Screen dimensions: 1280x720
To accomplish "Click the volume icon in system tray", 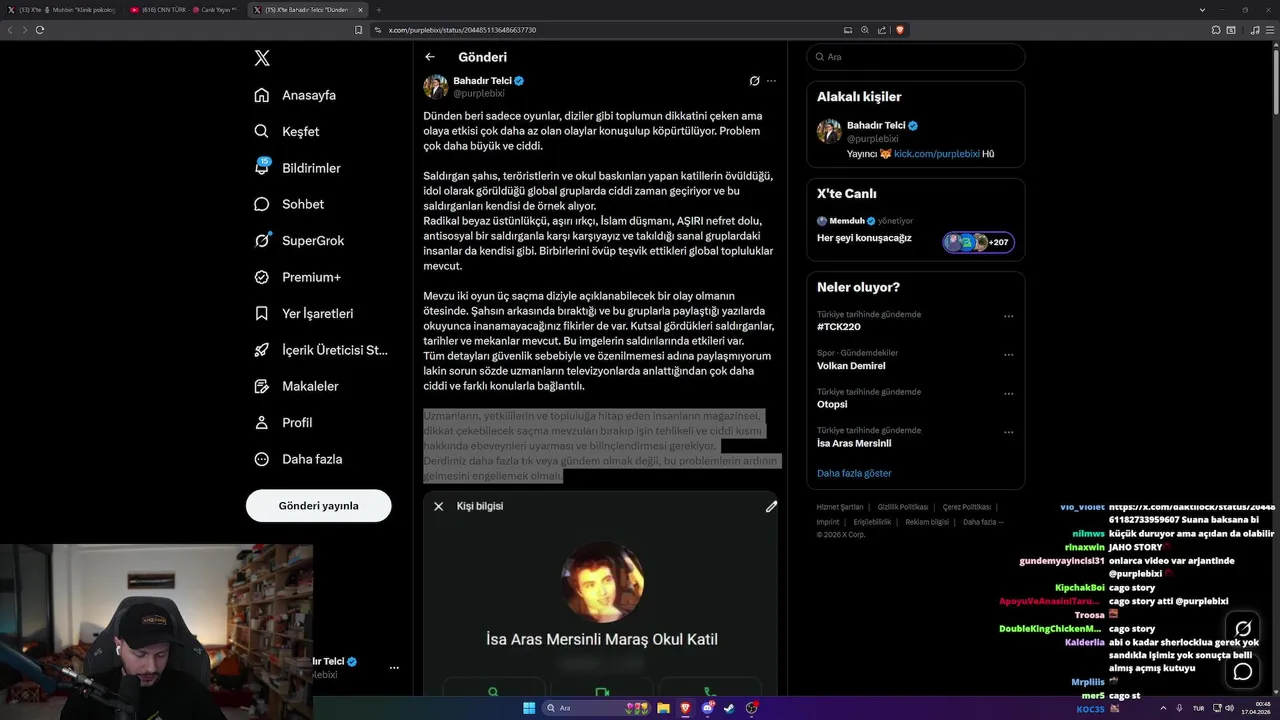I will [x=1229, y=708].
